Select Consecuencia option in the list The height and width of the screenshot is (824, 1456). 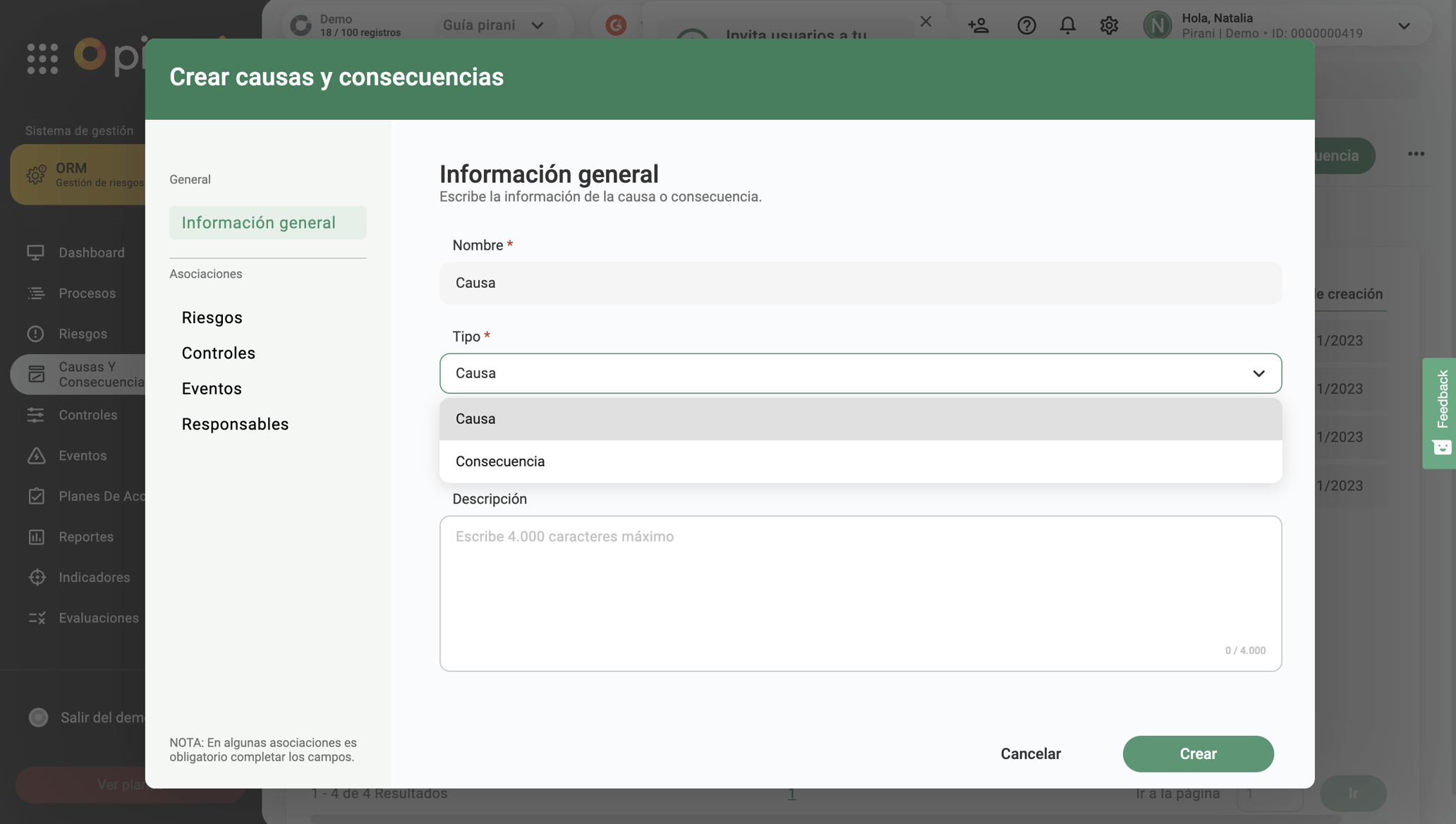500,461
